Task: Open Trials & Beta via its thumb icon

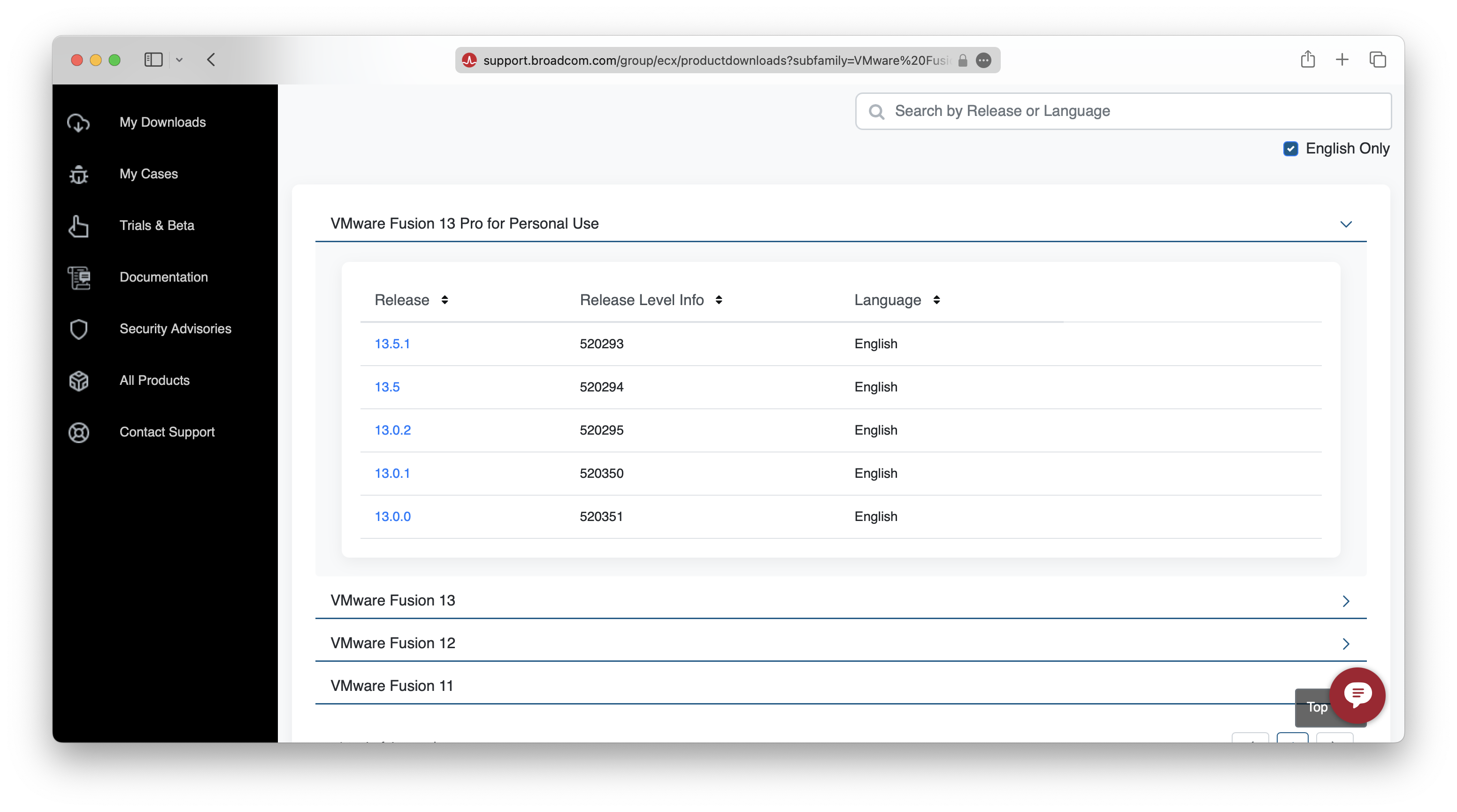Action: coord(78,226)
